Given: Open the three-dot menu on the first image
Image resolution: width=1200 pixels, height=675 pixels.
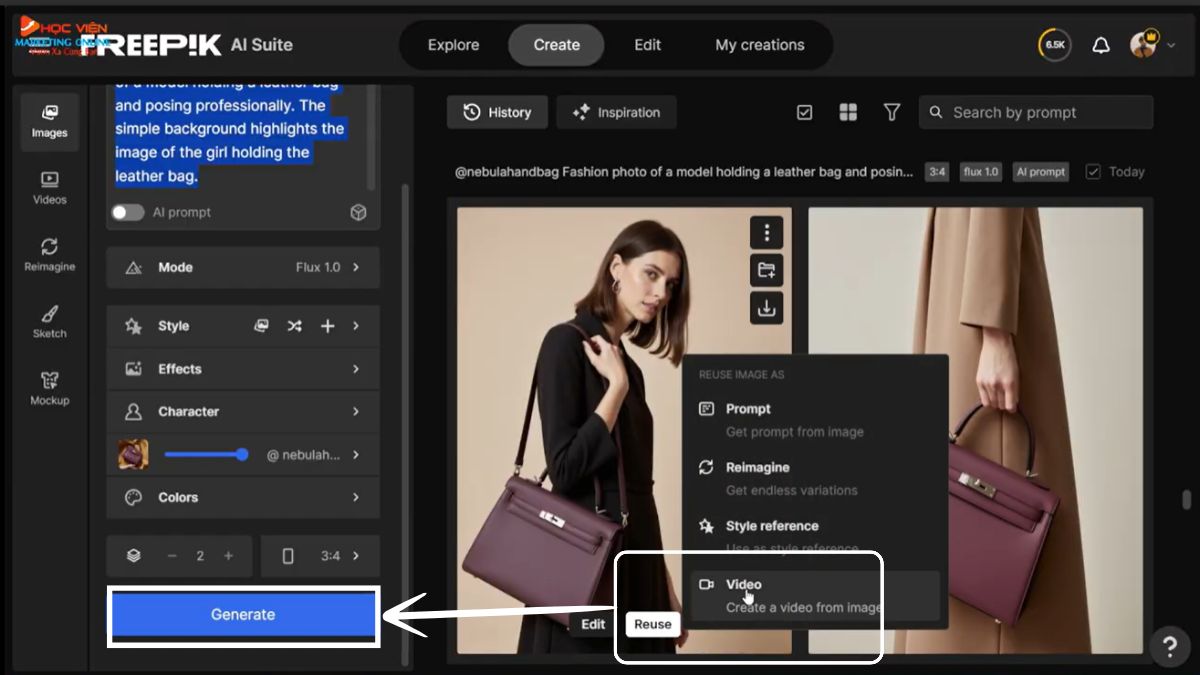Looking at the screenshot, I should pyautogui.click(x=767, y=233).
